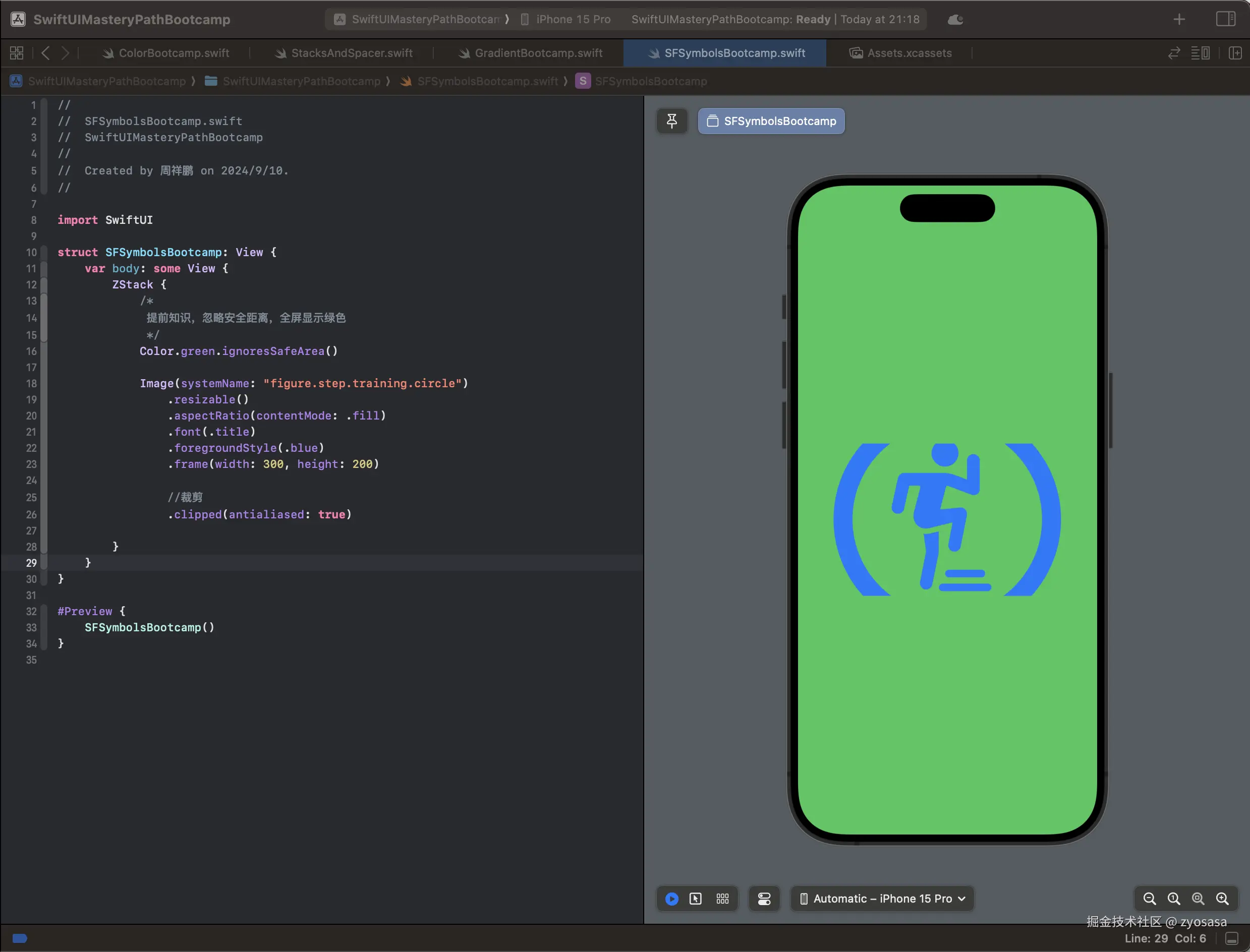Toggle bottom debug area button
The image size is (1250, 952).
click(x=1232, y=938)
